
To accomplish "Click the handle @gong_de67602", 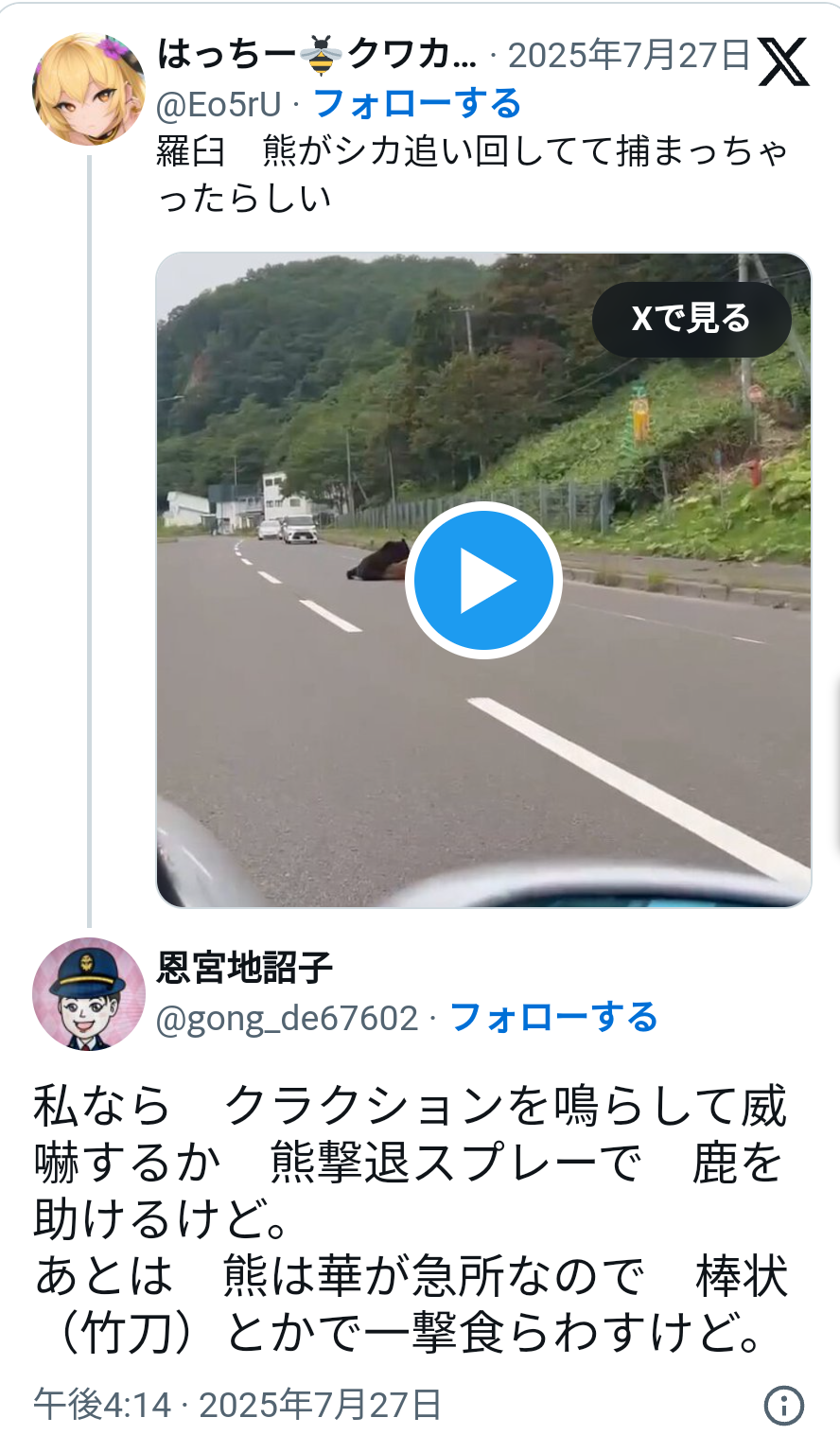I will coord(288,1019).
